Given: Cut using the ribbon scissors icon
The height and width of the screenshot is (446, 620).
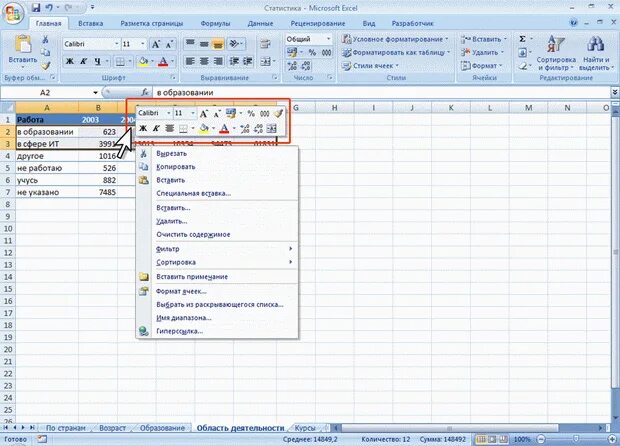Looking at the screenshot, I should coord(45,40).
